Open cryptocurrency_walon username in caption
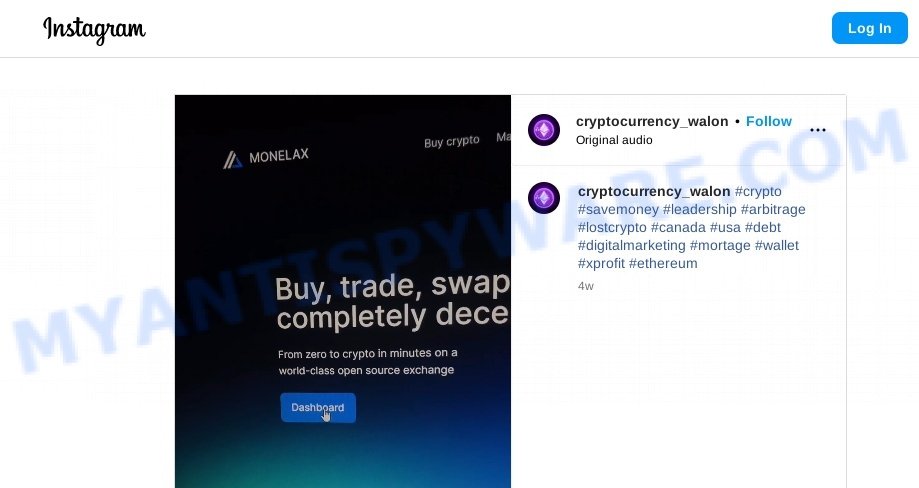 pos(654,192)
